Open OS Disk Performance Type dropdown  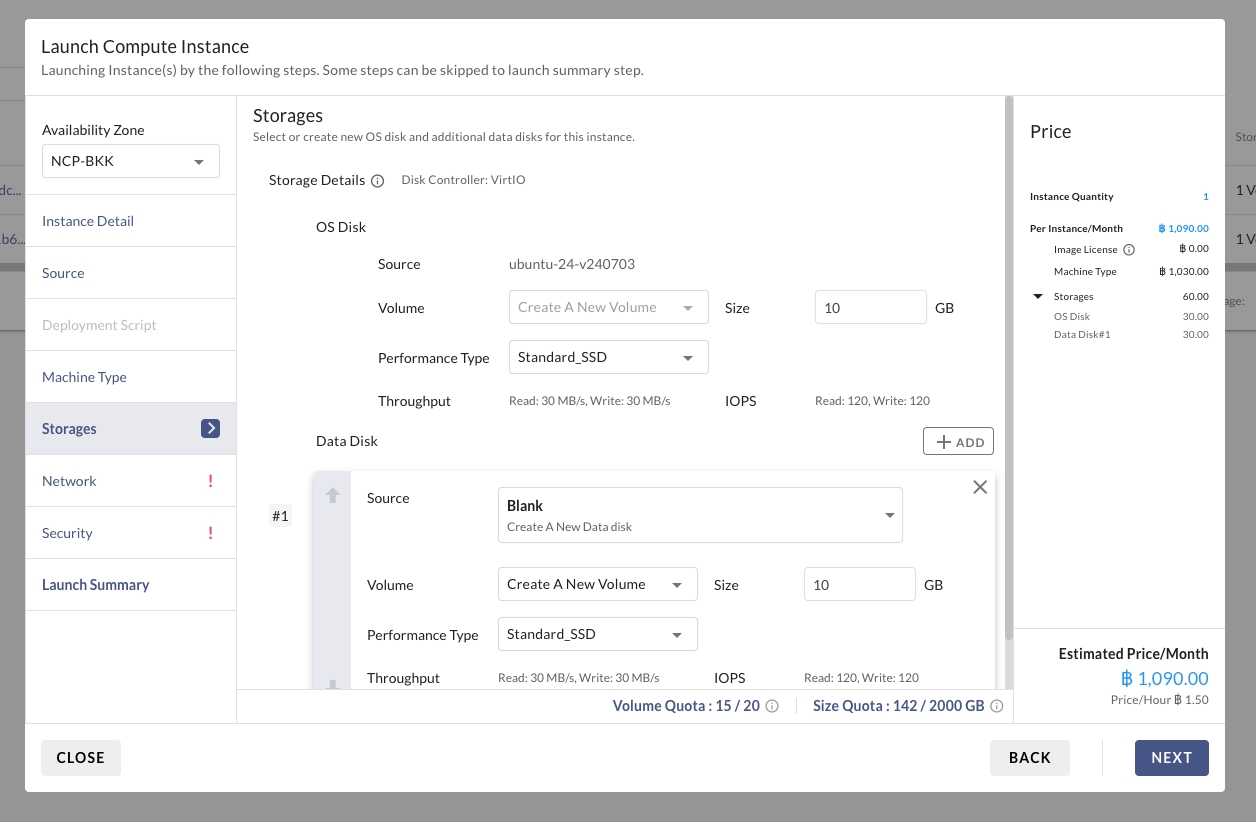(608, 358)
